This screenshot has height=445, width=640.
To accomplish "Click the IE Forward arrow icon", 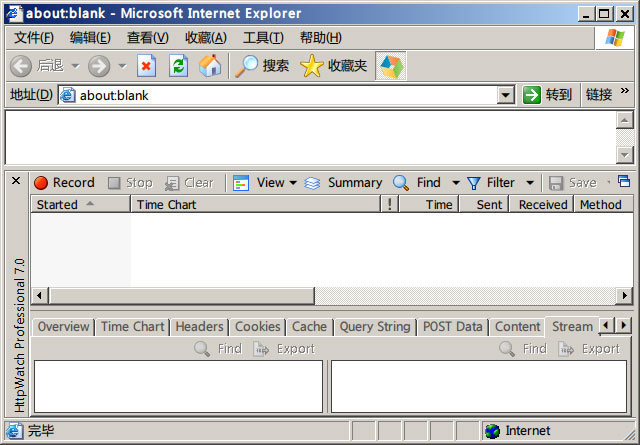I will 99,66.
